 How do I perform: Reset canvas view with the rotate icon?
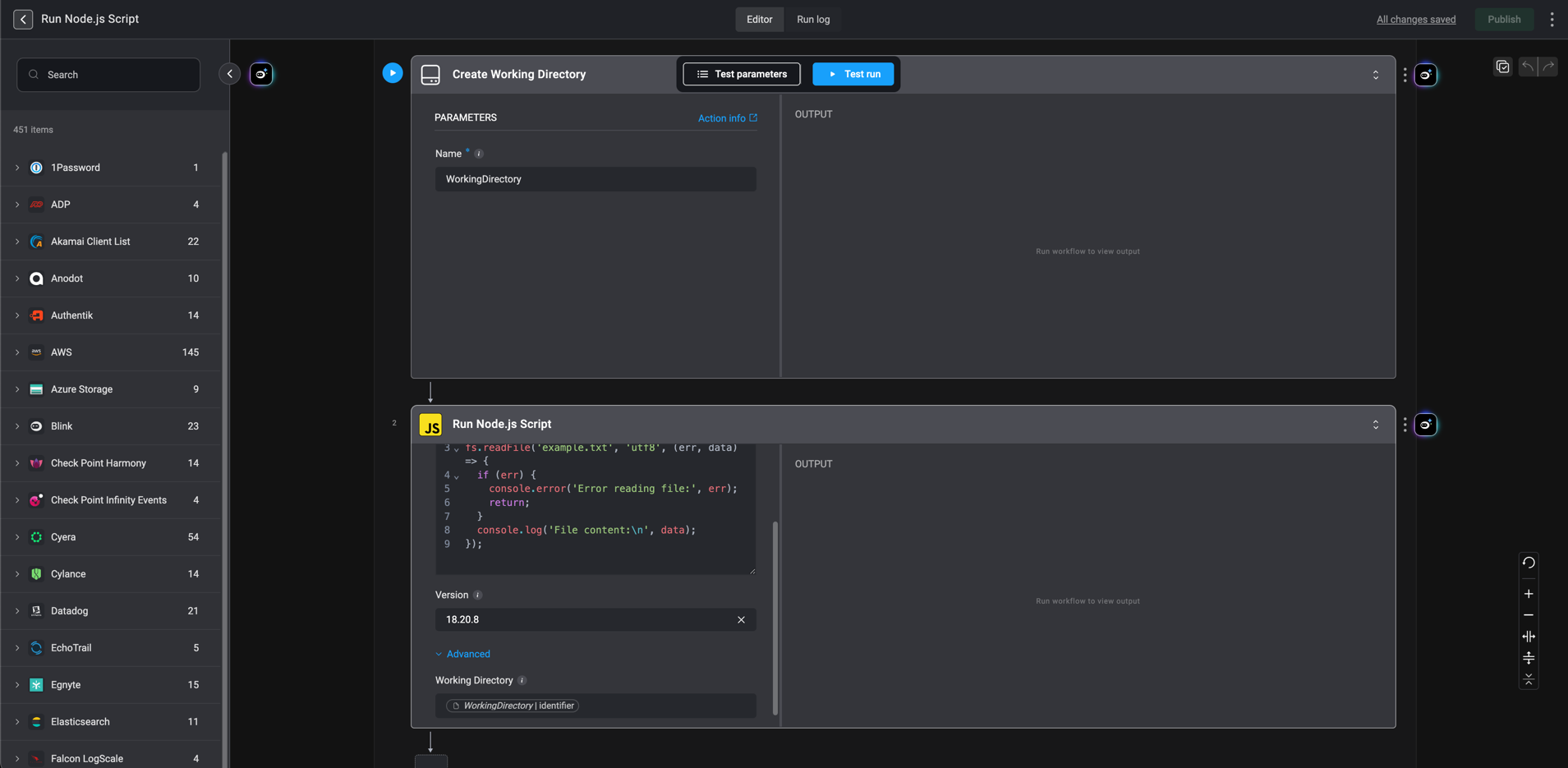pyautogui.click(x=1529, y=563)
